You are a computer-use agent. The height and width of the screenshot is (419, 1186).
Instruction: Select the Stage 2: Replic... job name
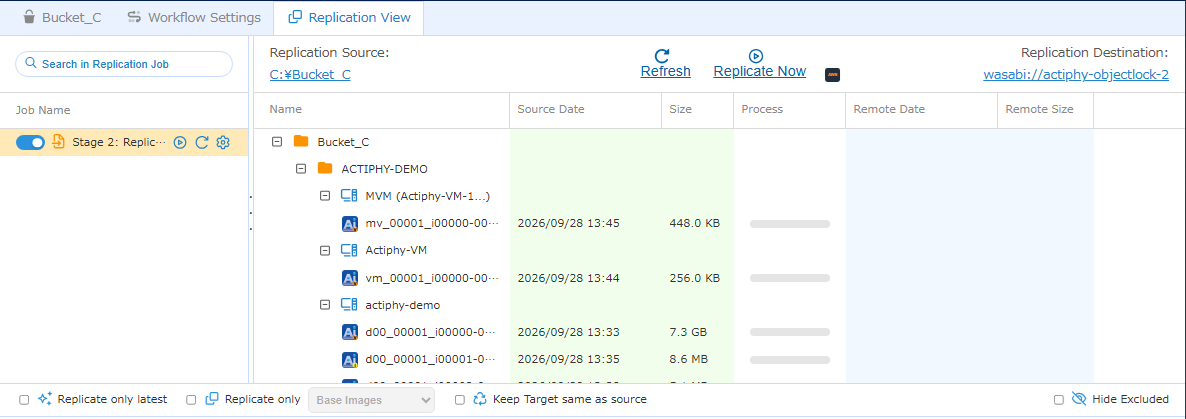(x=119, y=142)
